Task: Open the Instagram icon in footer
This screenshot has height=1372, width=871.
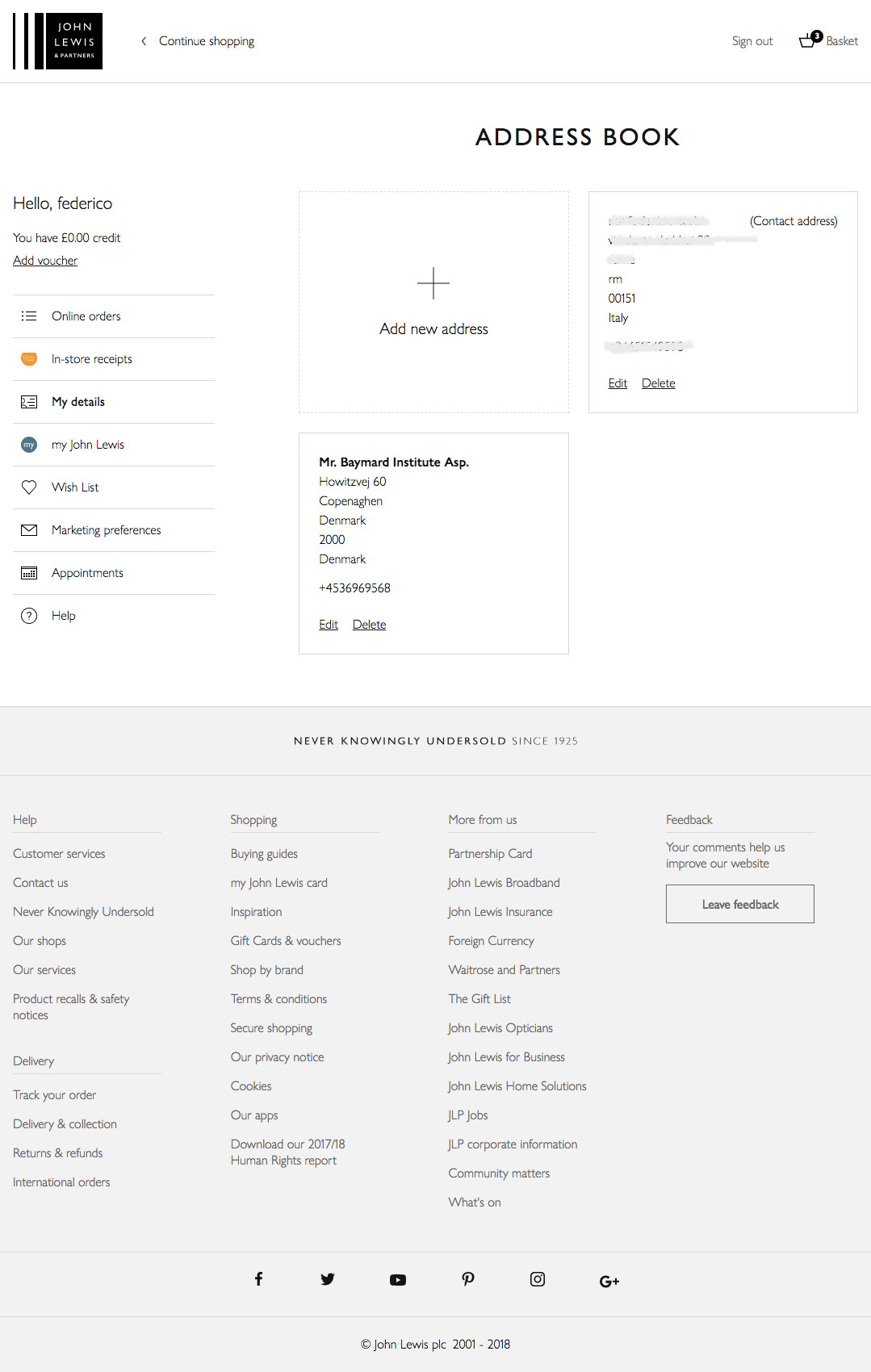Action: [538, 1279]
